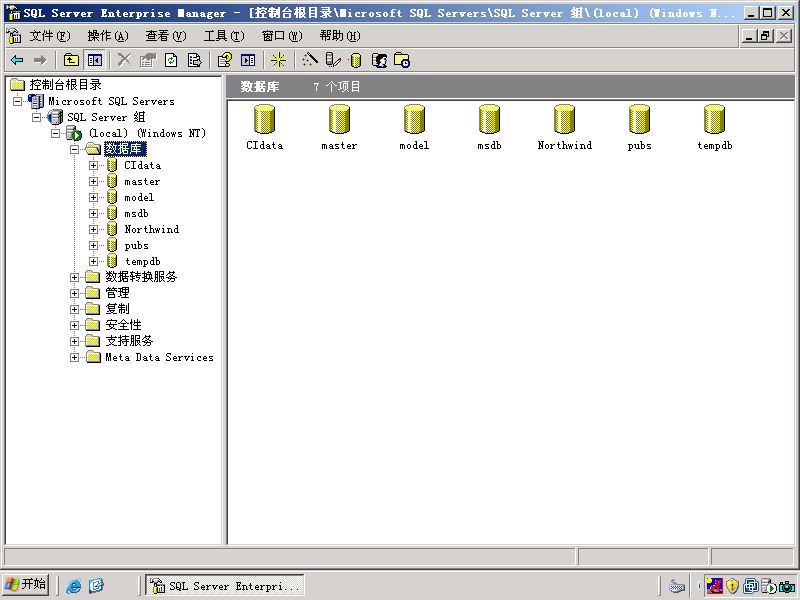
Task: Expand the CIdata database tree node
Action: (x=93, y=165)
